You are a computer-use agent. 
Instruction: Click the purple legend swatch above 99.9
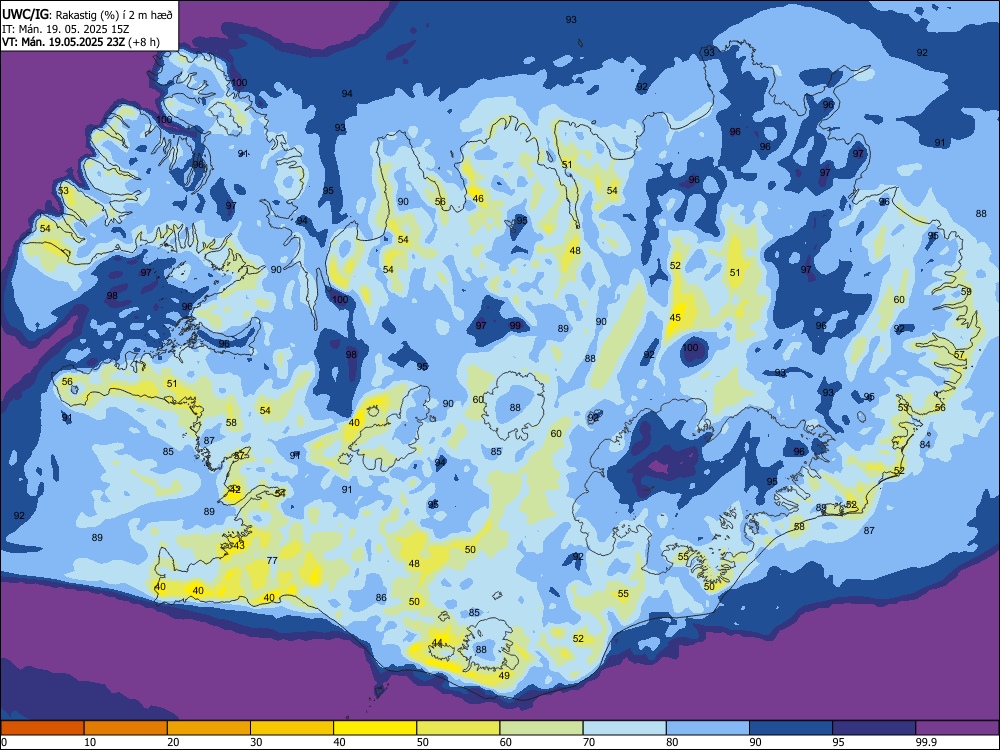957,728
